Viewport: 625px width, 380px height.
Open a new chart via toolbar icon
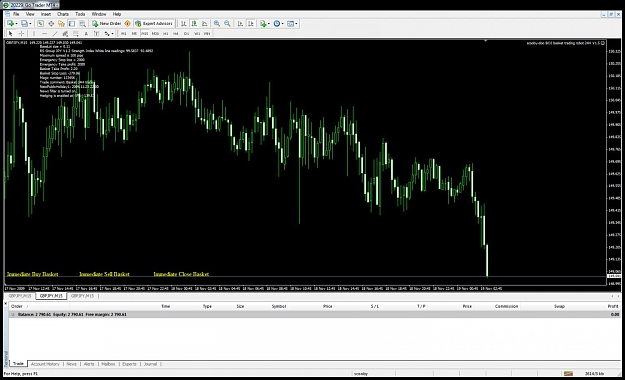[10, 24]
